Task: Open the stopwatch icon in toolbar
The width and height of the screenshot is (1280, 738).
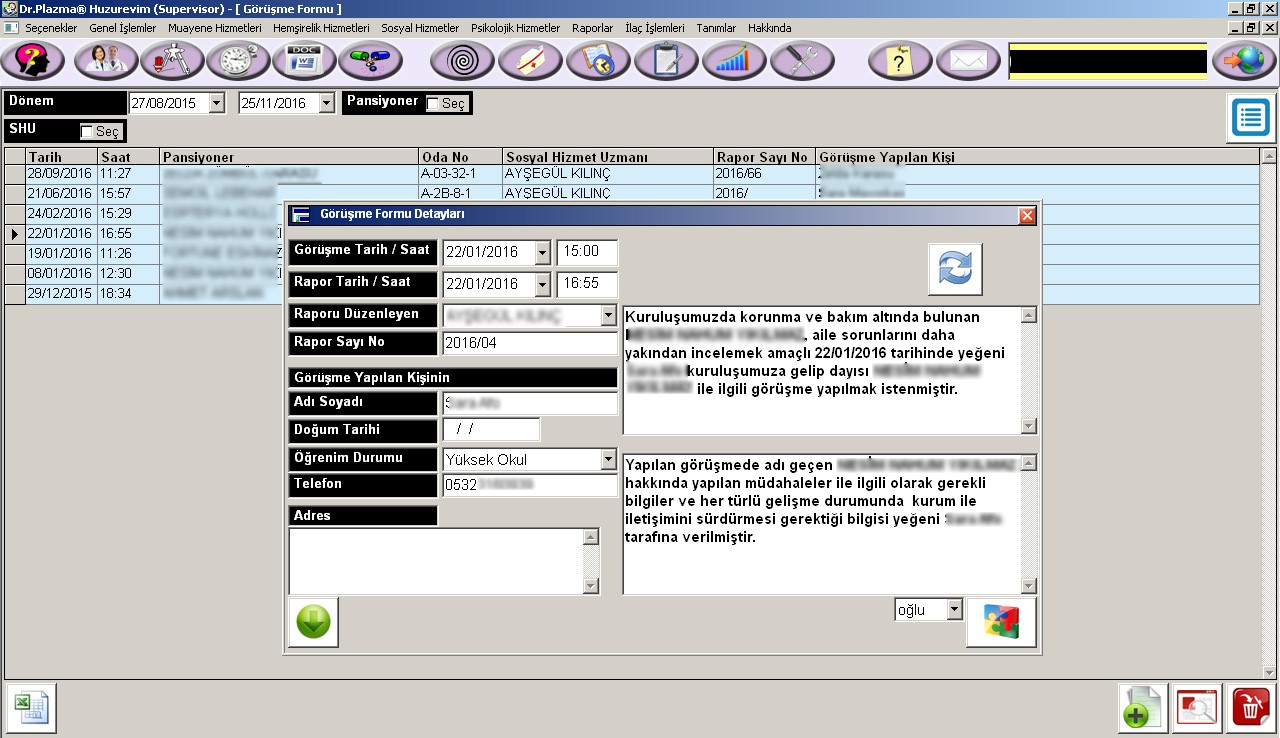Action: tap(238, 61)
